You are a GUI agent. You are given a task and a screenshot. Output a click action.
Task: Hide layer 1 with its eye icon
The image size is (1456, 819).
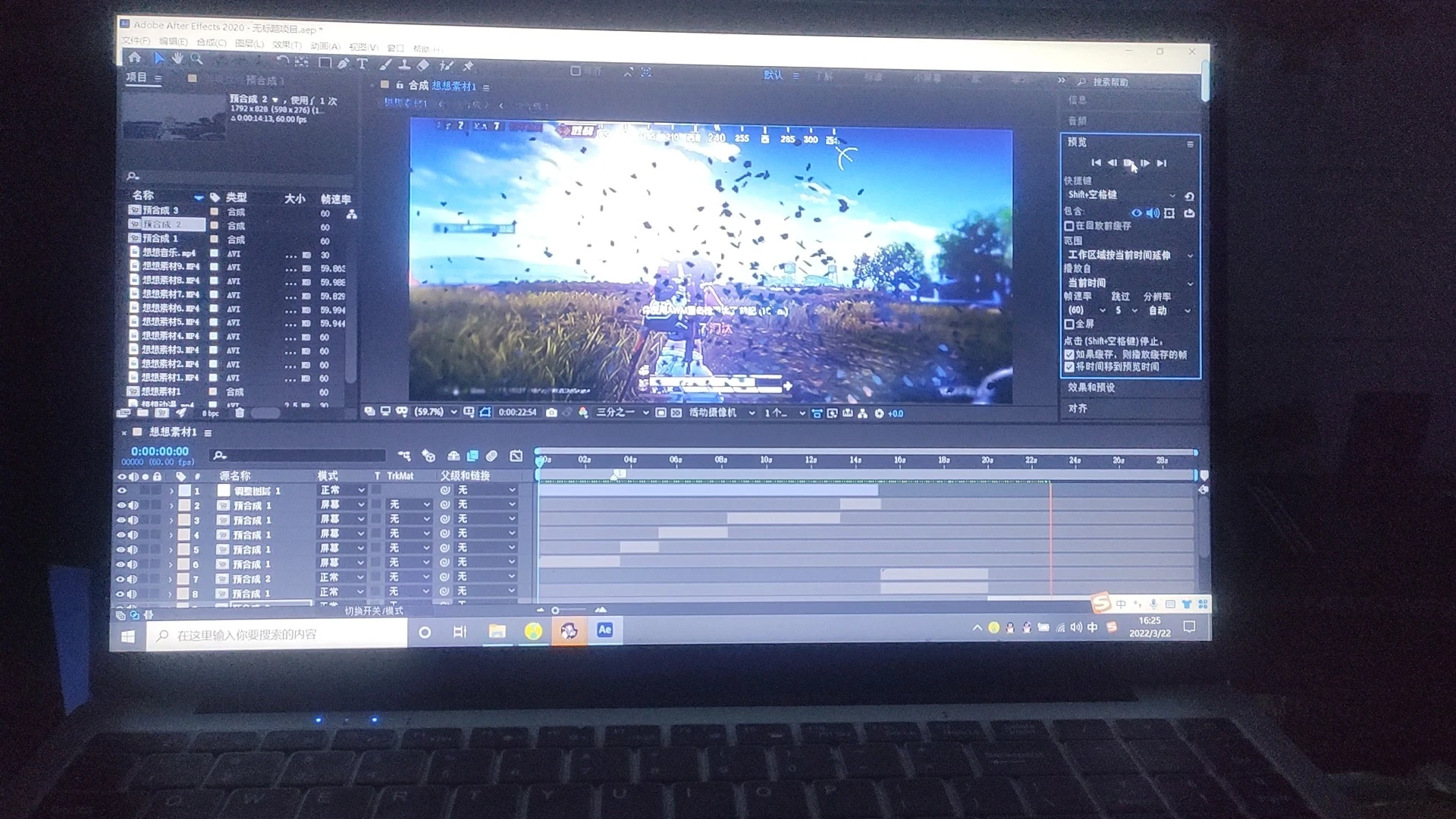(121, 491)
